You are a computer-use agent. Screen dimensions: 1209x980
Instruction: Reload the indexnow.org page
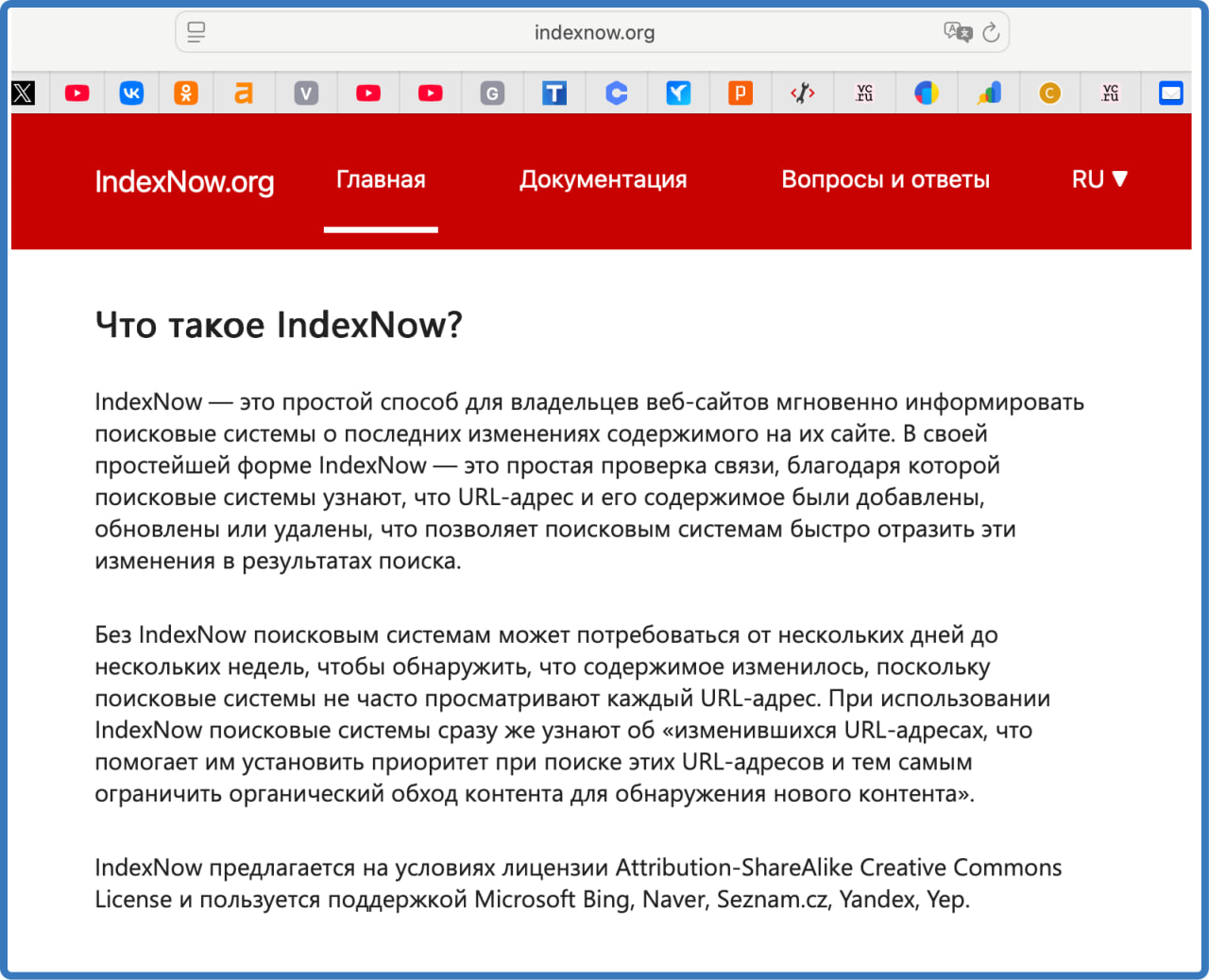coord(991,33)
